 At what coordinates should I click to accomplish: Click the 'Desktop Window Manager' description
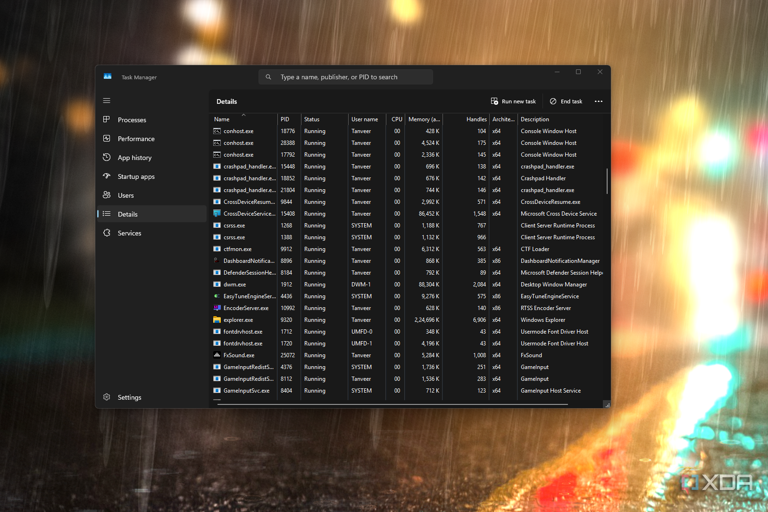click(x=553, y=285)
